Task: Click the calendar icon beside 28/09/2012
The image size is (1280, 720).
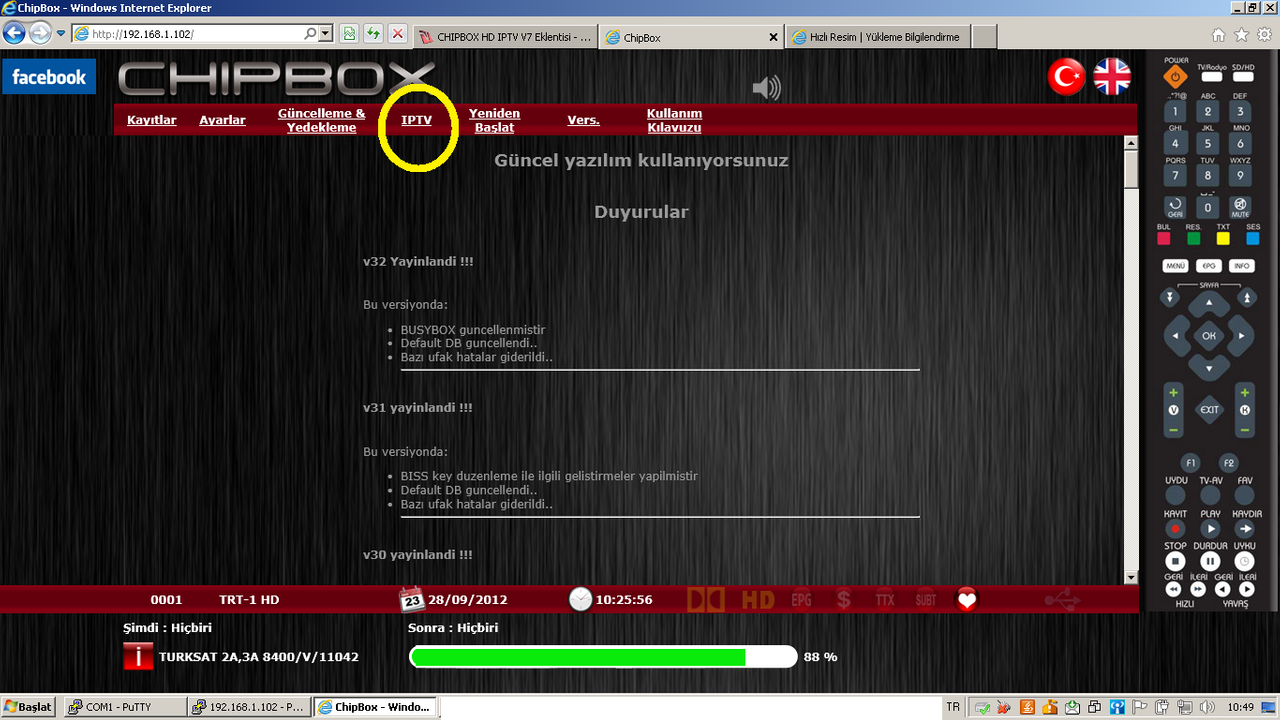Action: pos(412,599)
